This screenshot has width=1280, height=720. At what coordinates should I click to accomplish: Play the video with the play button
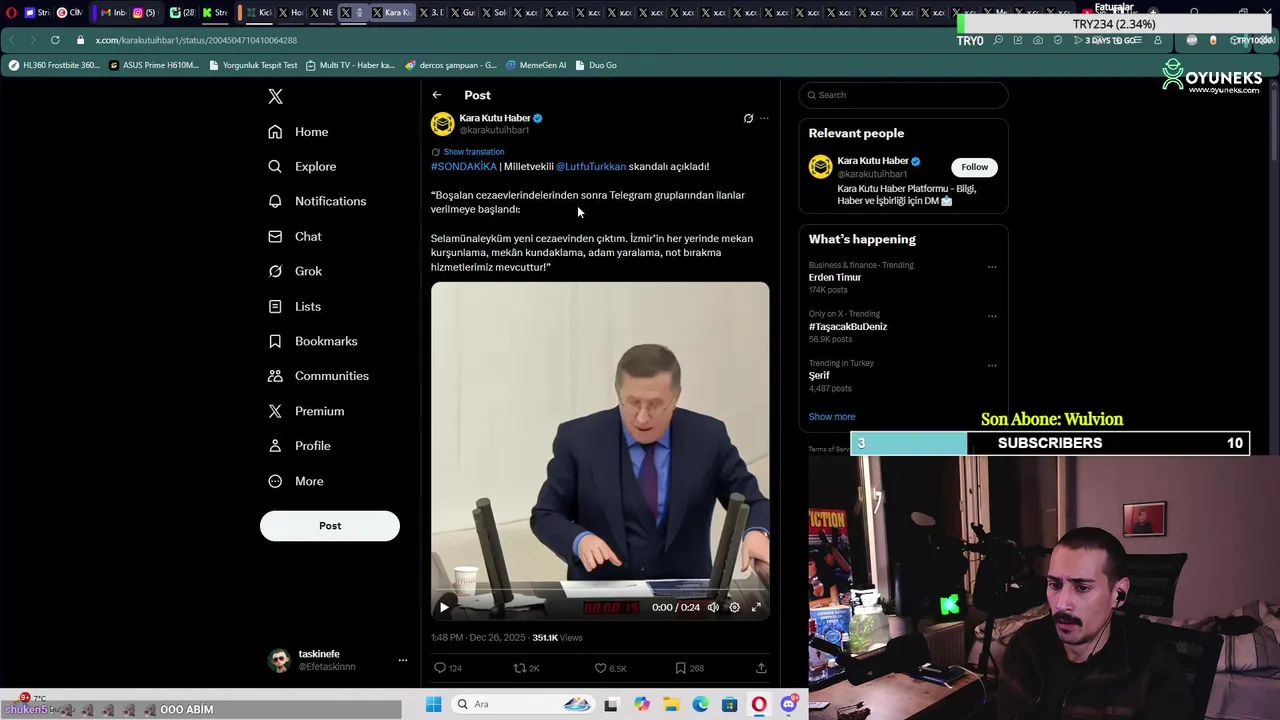pyautogui.click(x=444, y=607)
